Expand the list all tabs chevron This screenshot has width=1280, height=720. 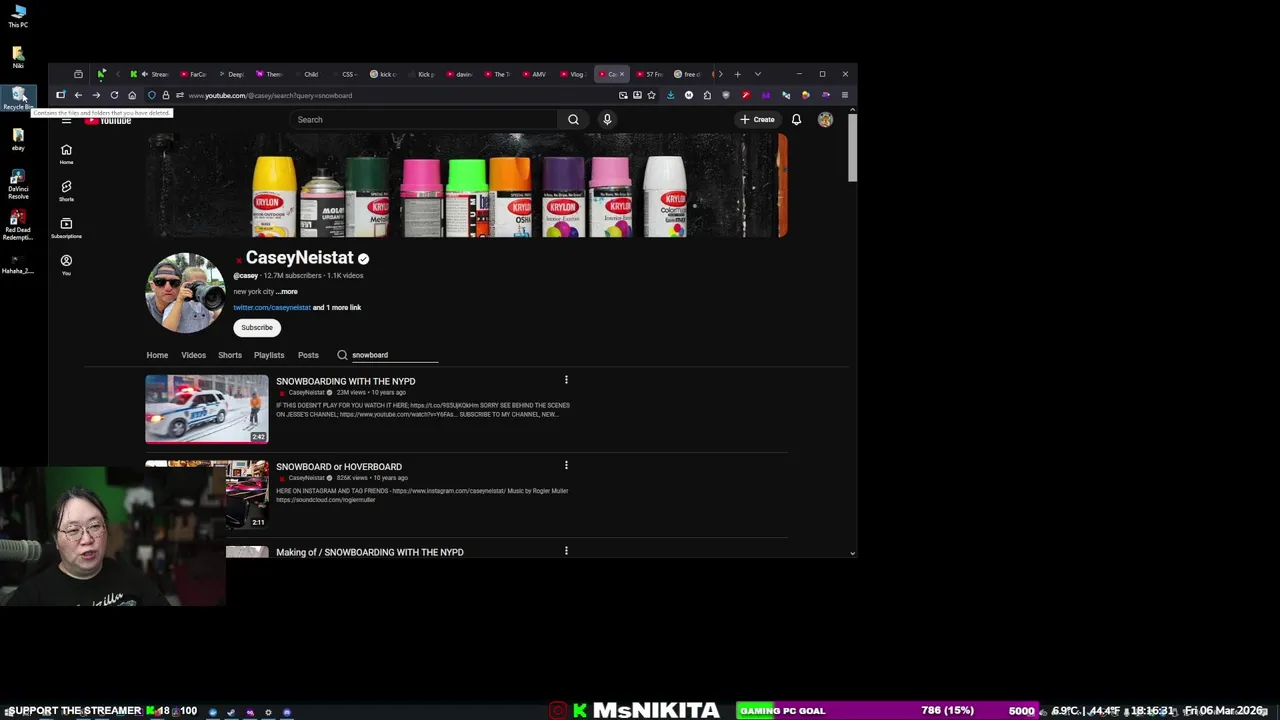pyautogui.click(x=757, y=74)
